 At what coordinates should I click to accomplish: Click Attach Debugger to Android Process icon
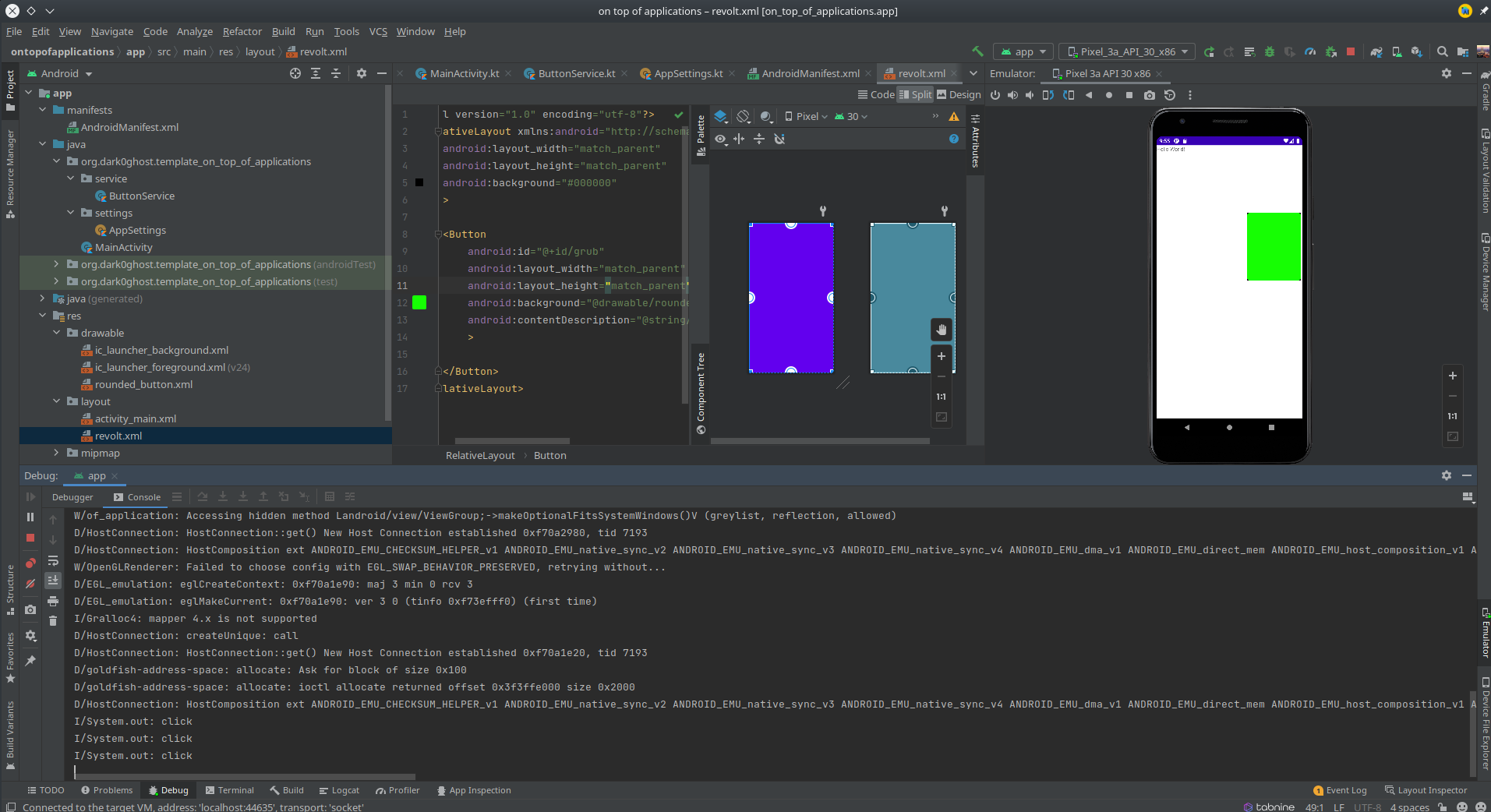tap(1330, 51)
